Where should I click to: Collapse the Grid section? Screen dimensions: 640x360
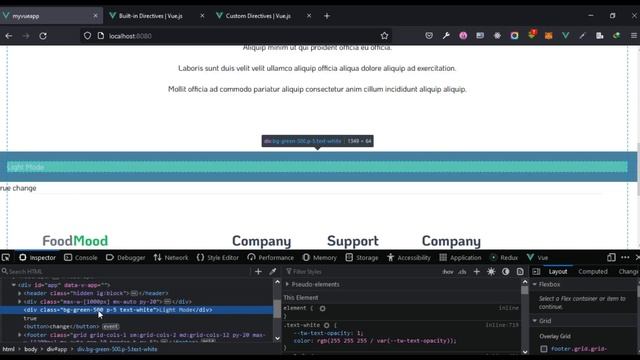[x=535, y=321]
